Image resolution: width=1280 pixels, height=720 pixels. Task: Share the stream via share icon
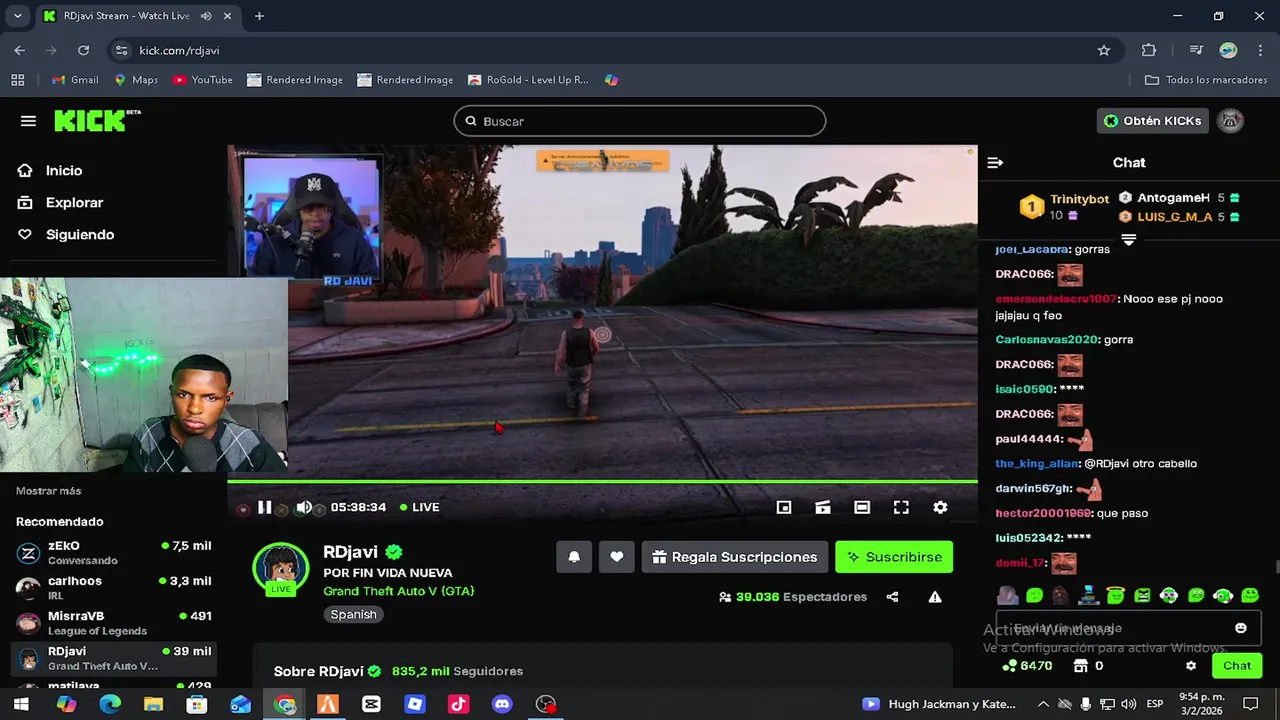point(892,597)
